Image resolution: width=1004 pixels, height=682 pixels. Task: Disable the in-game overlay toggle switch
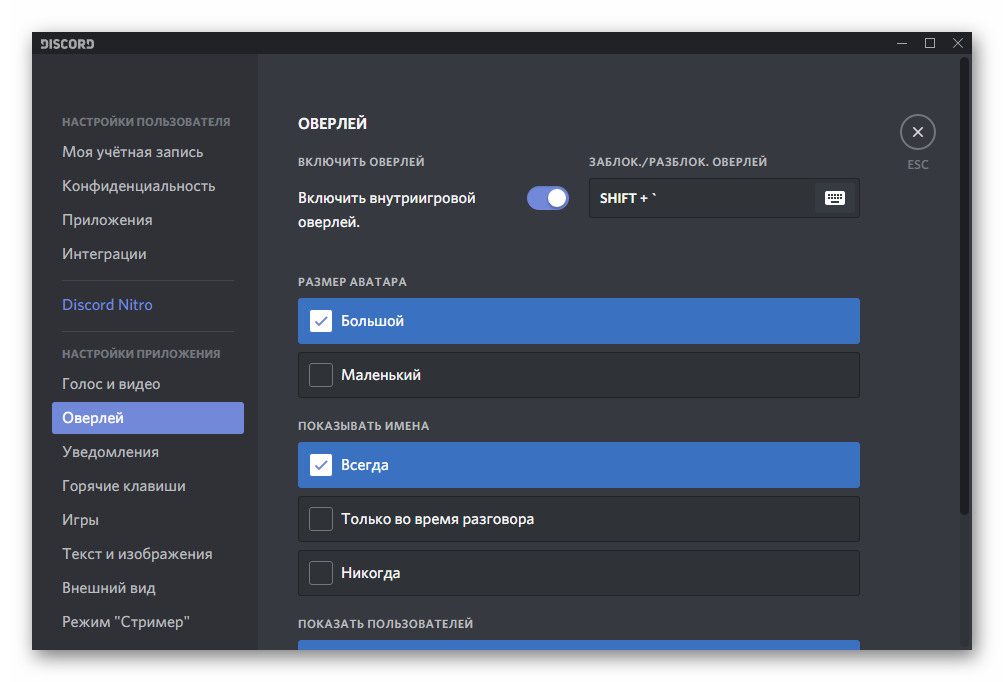click(547, 198)
